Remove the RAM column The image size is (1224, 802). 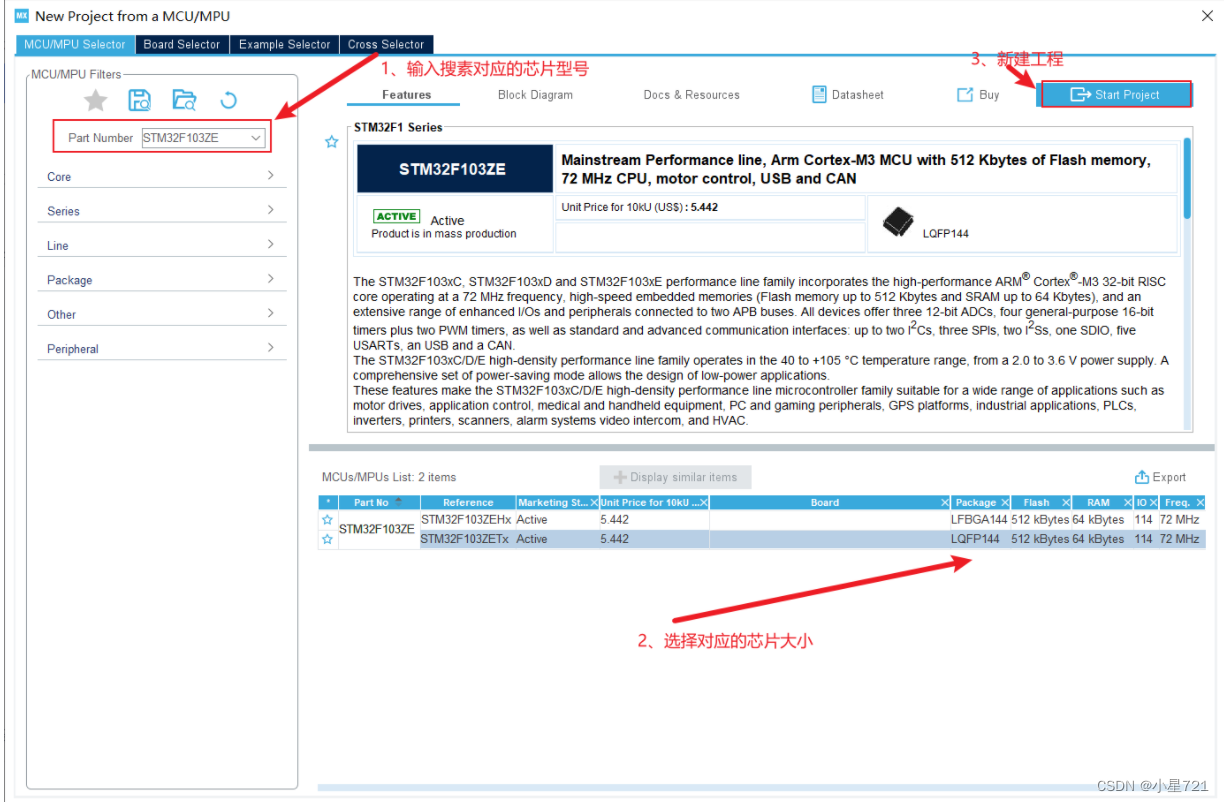coord(1127,502)
